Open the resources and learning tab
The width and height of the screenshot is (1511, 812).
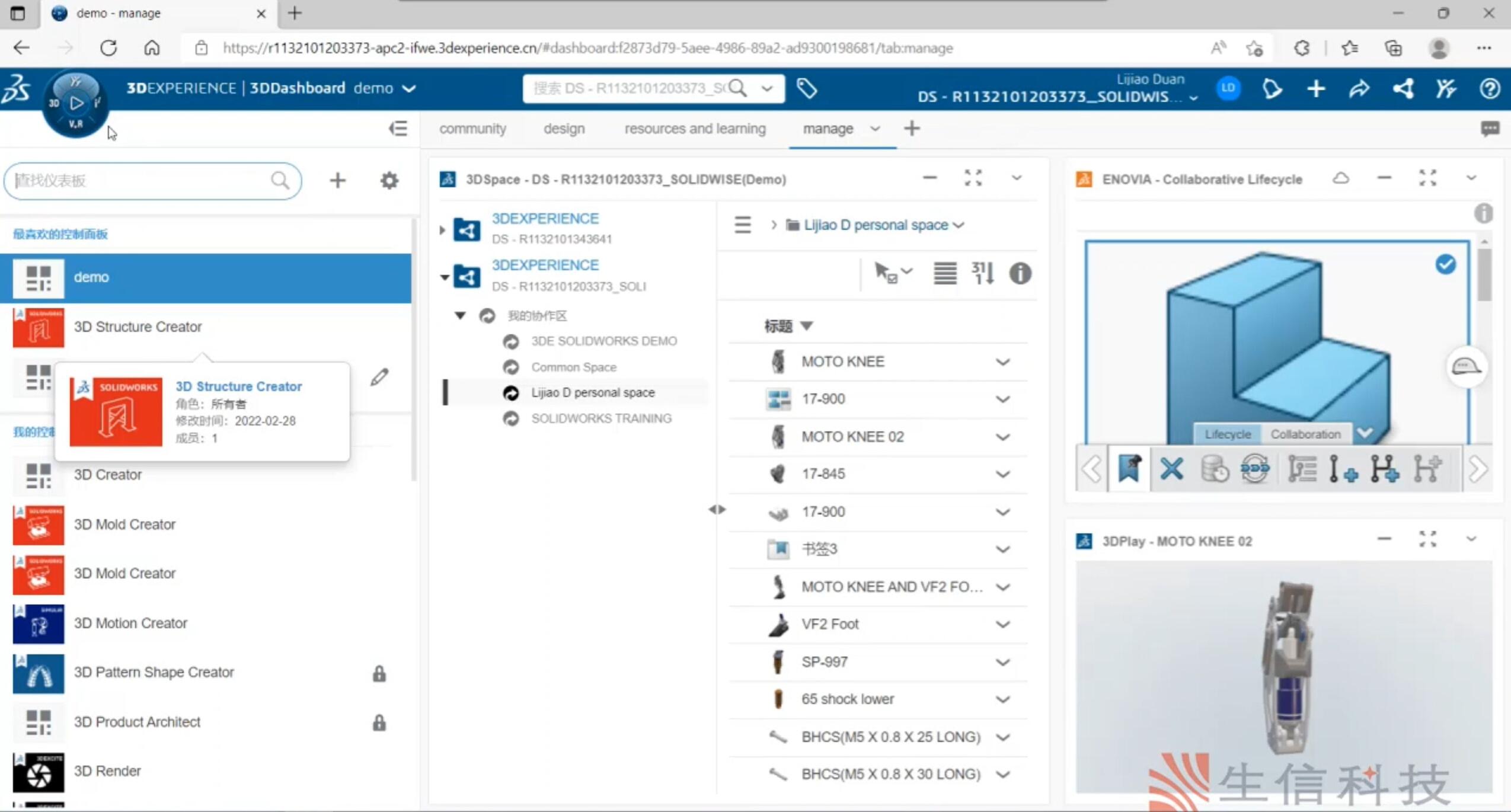pyautogui.click(x=695, y=129)
